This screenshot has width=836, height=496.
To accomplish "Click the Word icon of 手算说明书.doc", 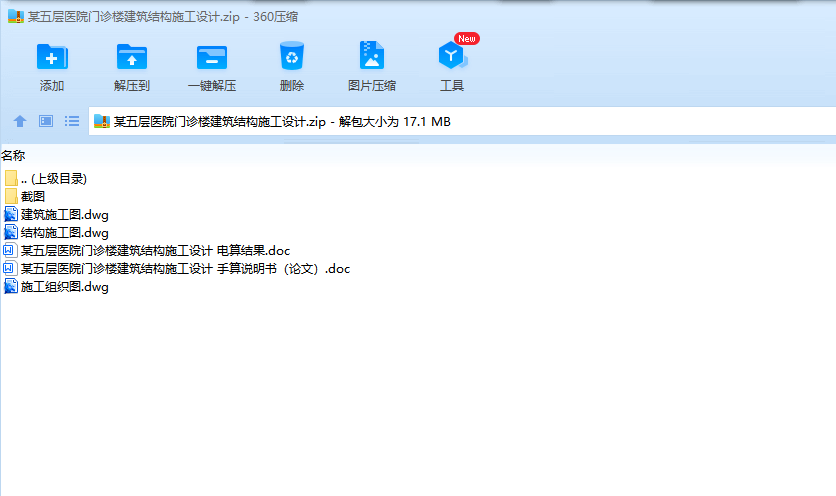I will [x=10, y=268].
